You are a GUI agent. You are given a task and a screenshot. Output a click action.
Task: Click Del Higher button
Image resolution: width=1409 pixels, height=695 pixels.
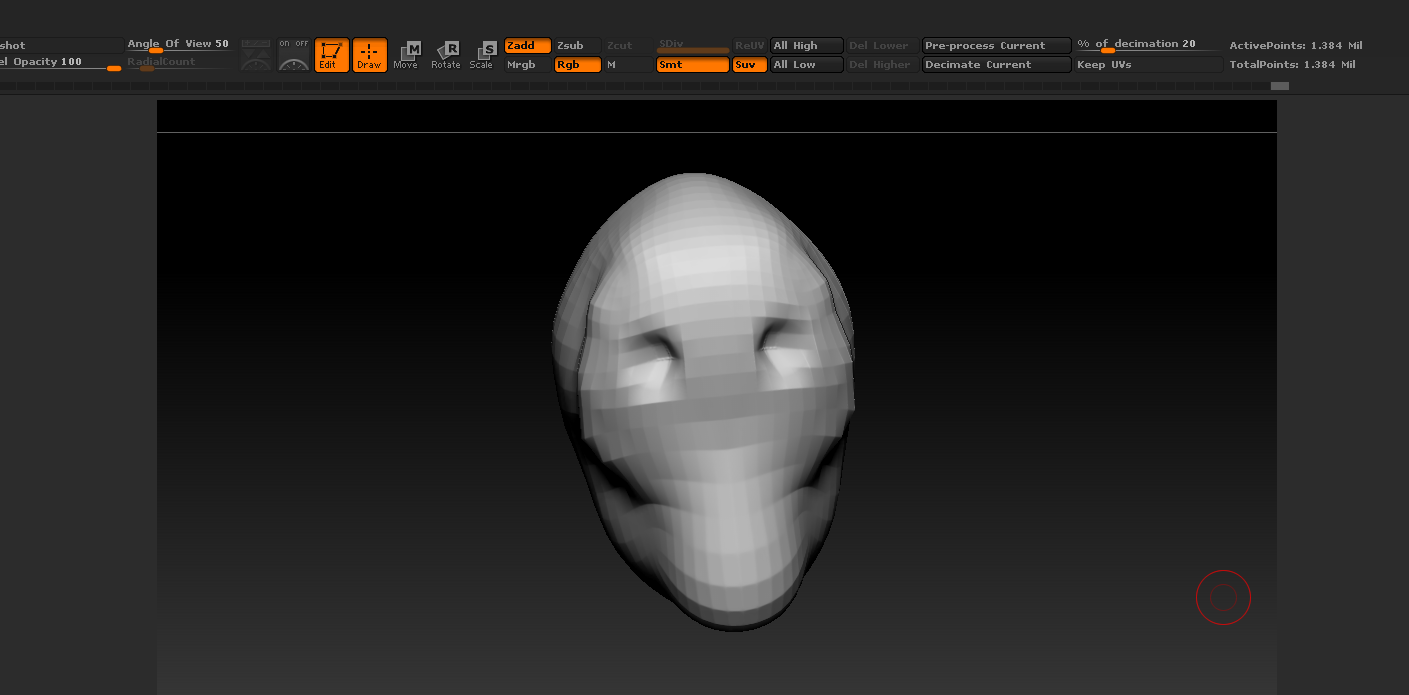pyautogui.click(x=882, y=65)
